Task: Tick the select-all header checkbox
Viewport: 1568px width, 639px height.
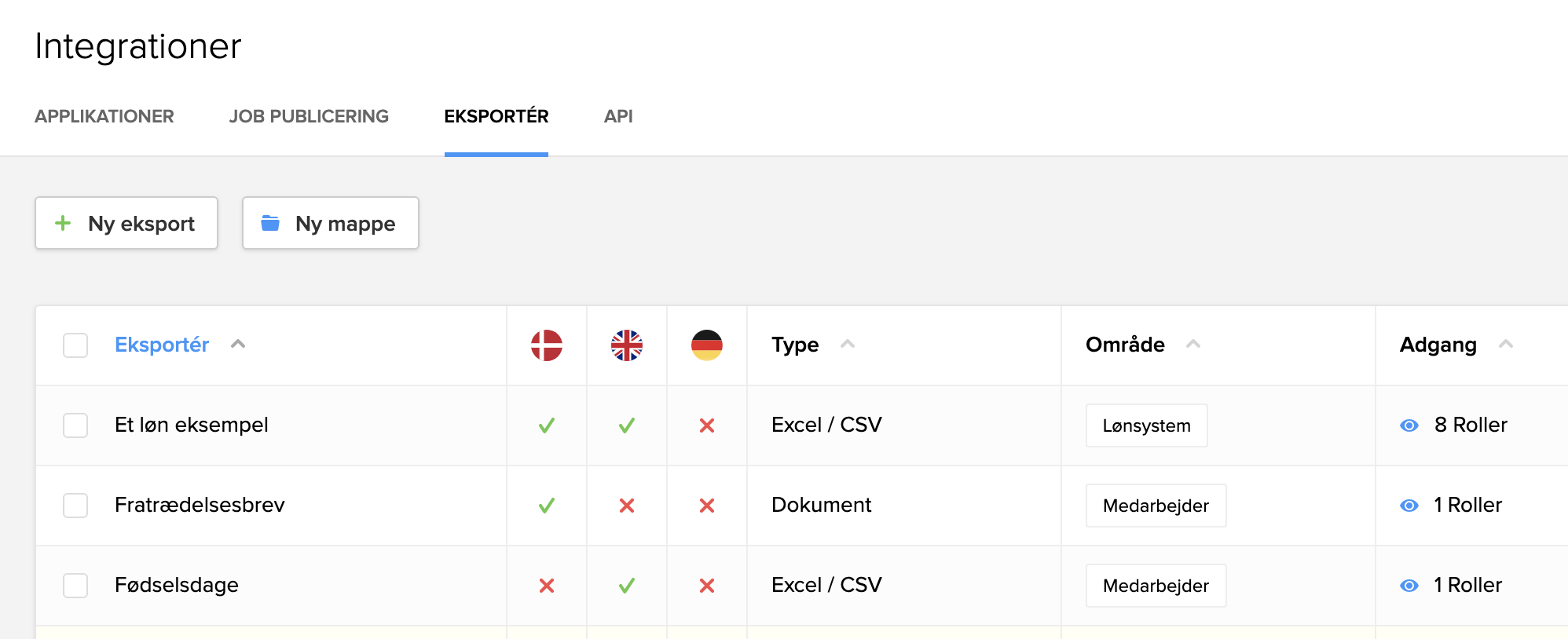Action: (x=75, y=345)
